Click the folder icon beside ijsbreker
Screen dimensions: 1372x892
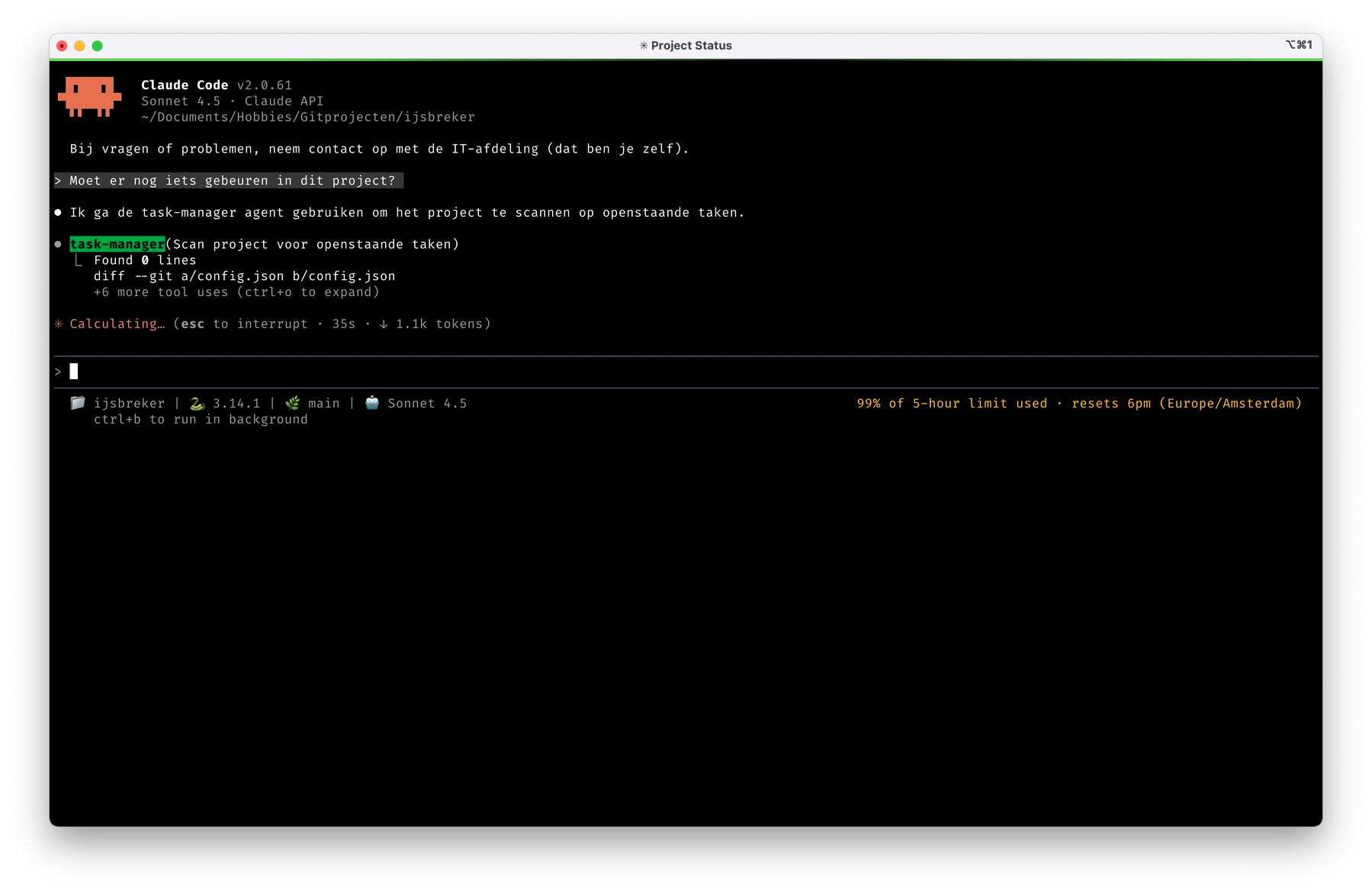point(77,403)
